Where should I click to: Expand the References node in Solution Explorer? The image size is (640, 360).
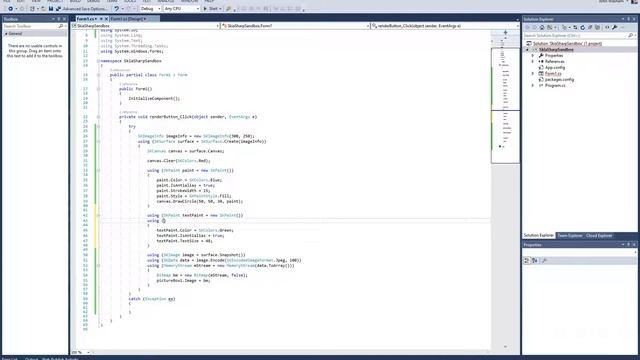click(x=533, y=62)
